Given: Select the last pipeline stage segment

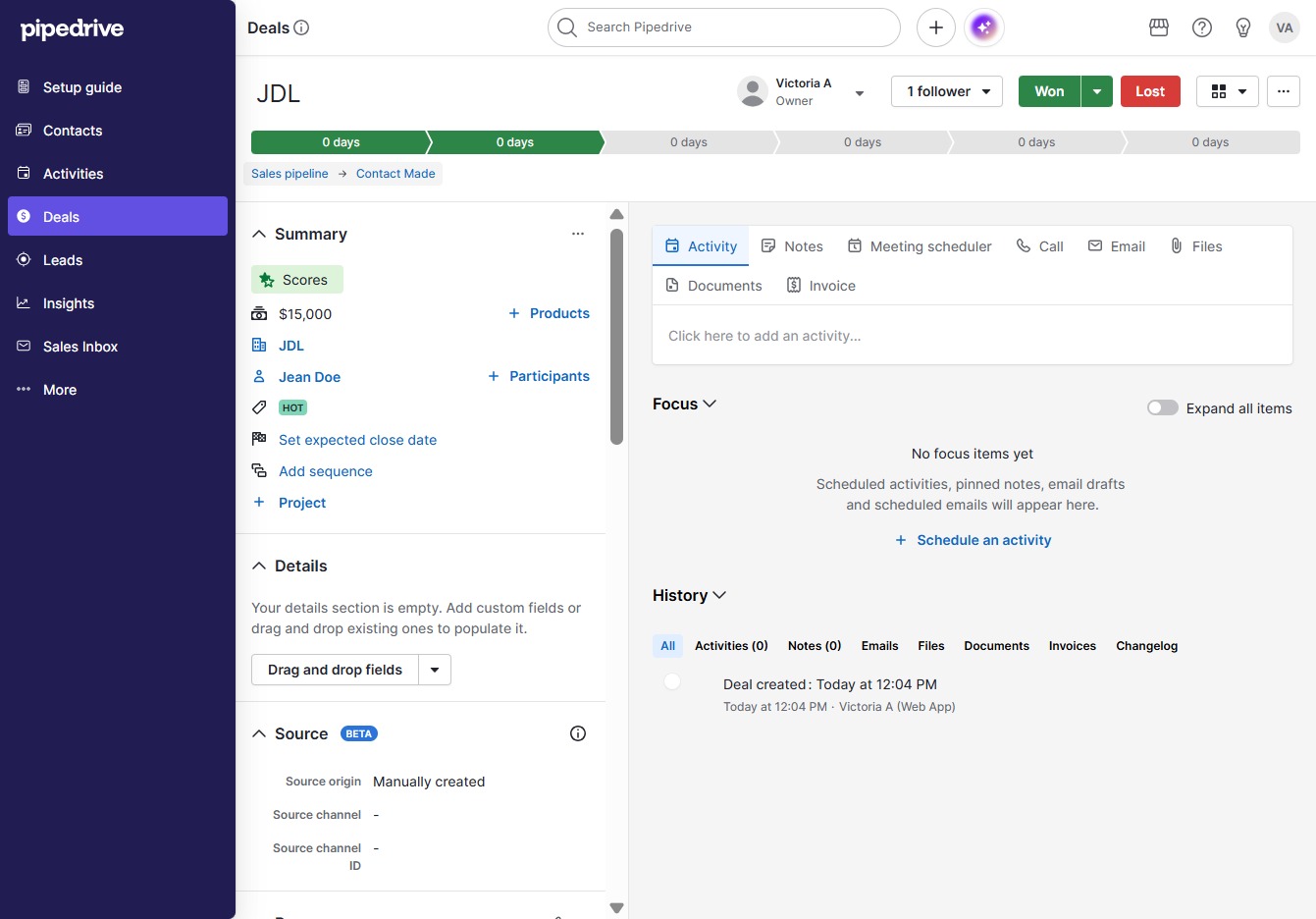Looking at the screenshot, I should (x=1212, y=142).
